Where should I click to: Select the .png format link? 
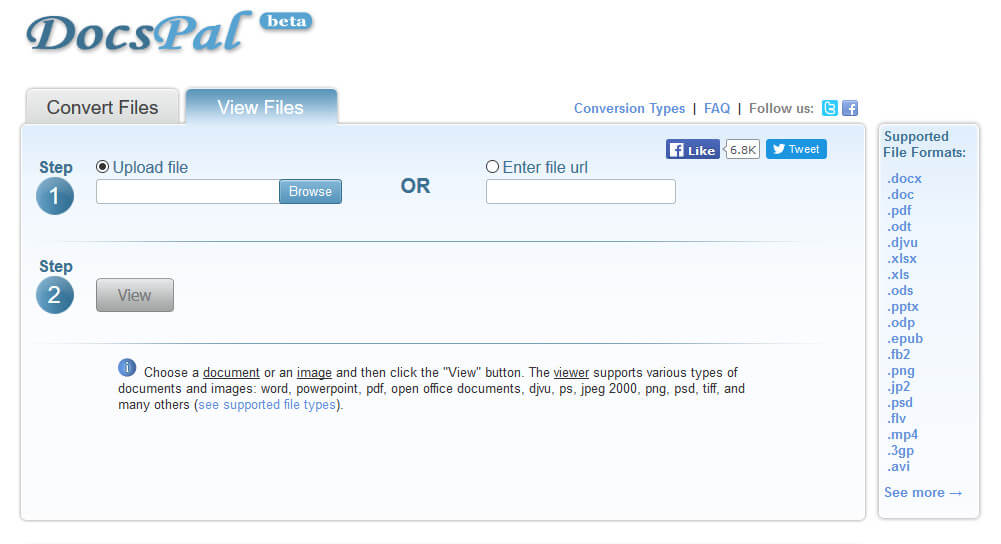click(x=900, y=370)
